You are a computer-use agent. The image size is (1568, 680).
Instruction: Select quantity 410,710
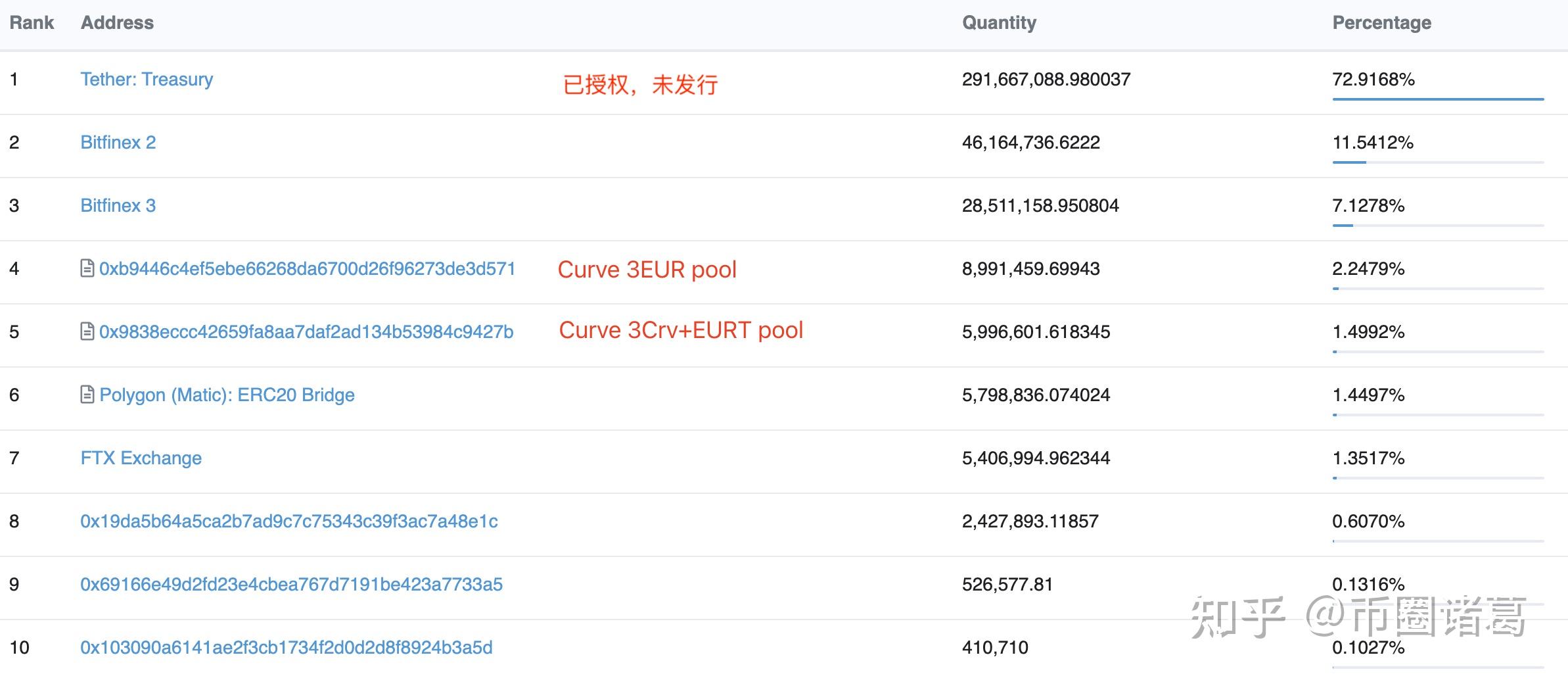[x=996, y=648]
